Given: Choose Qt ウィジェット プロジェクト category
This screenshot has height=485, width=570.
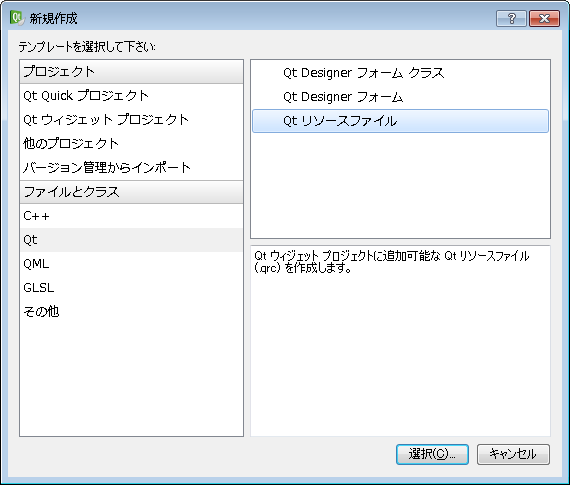Looking at the screenshot, I should [131, 120].
